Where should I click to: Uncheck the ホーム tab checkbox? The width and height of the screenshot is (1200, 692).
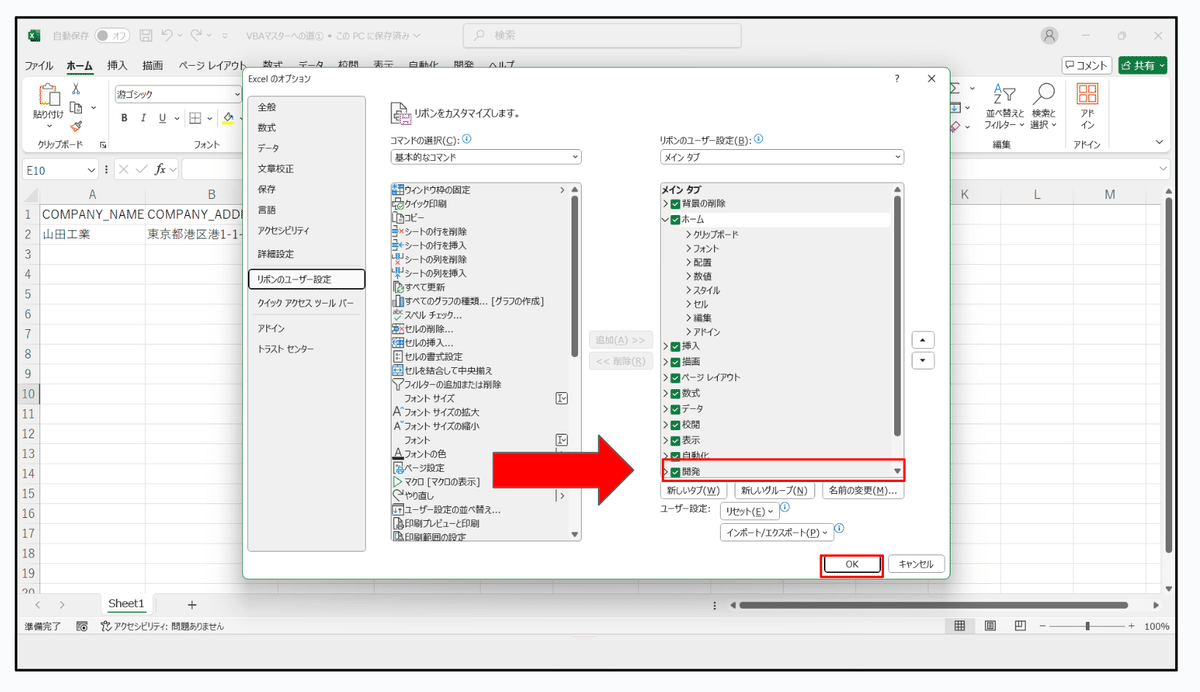pos(676,219)
